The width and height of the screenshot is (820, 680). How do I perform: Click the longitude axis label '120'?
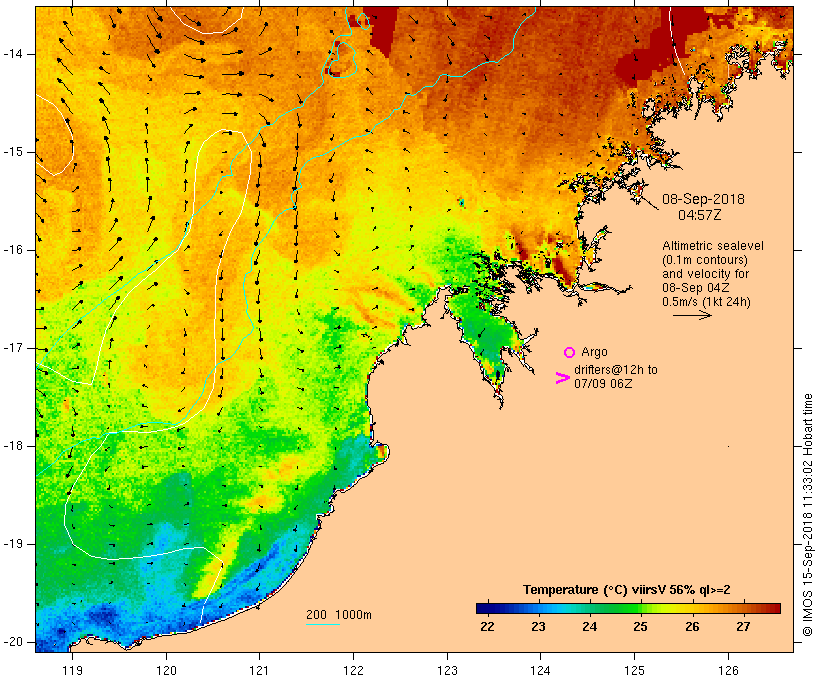pyautogui.click(x=166, y=670)
